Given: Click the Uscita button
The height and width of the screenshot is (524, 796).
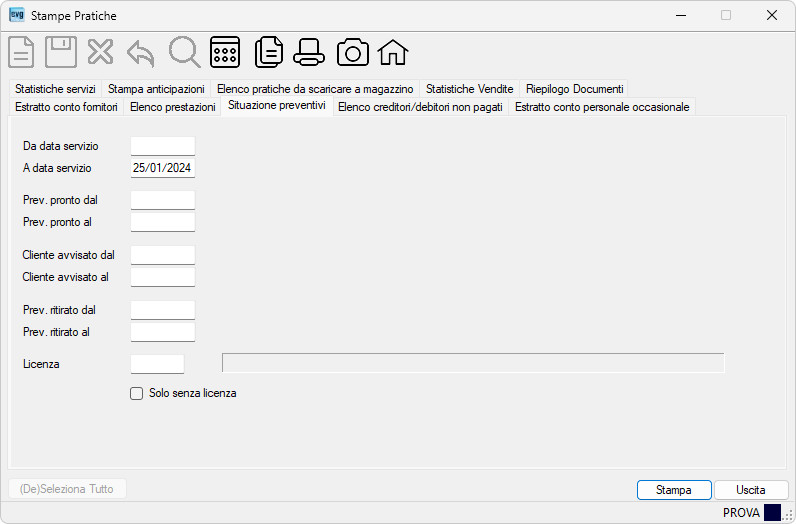Looking at the screenshot, I should click(751, 490).
